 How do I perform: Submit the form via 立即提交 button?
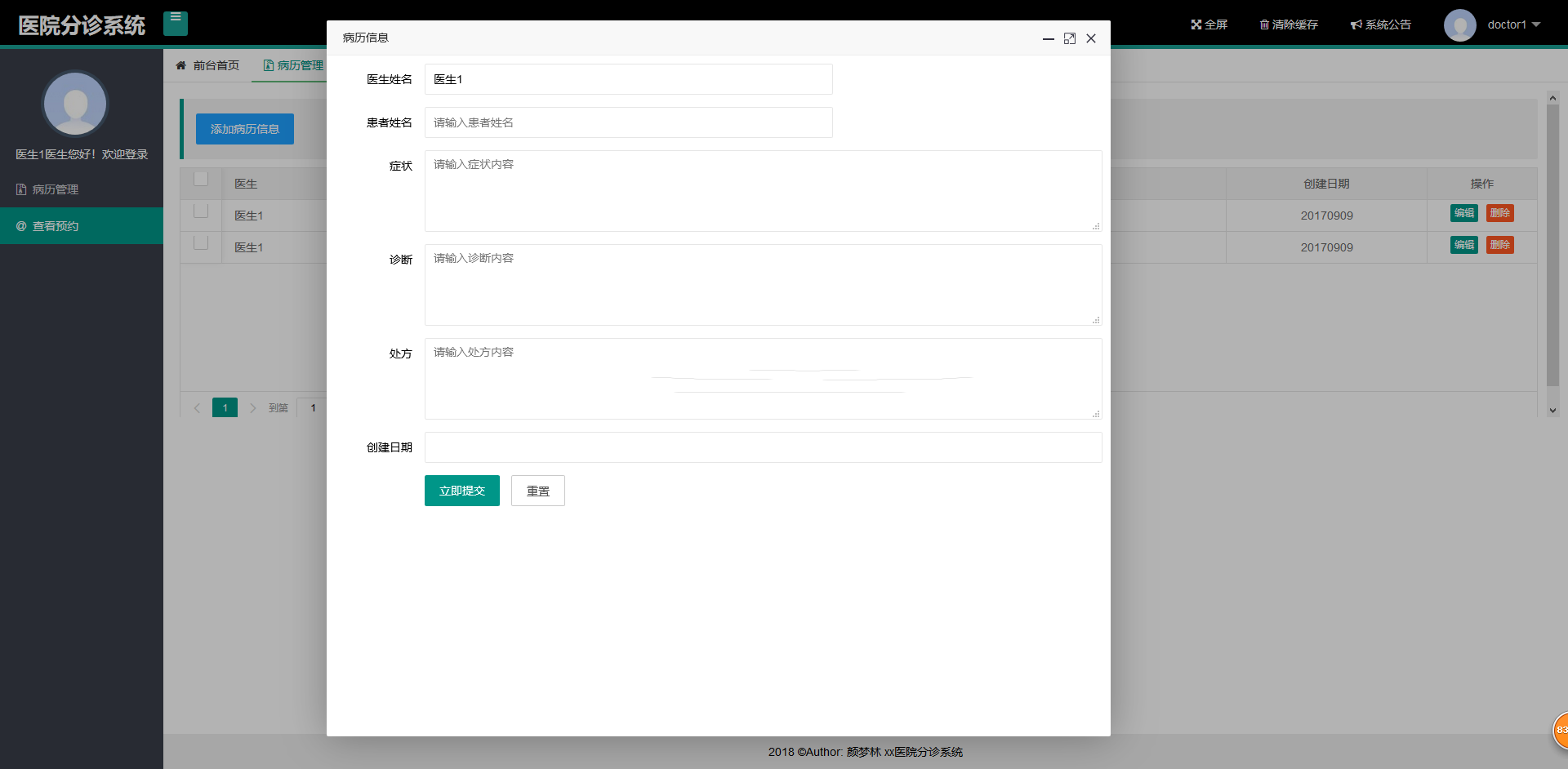pos(461,491)
